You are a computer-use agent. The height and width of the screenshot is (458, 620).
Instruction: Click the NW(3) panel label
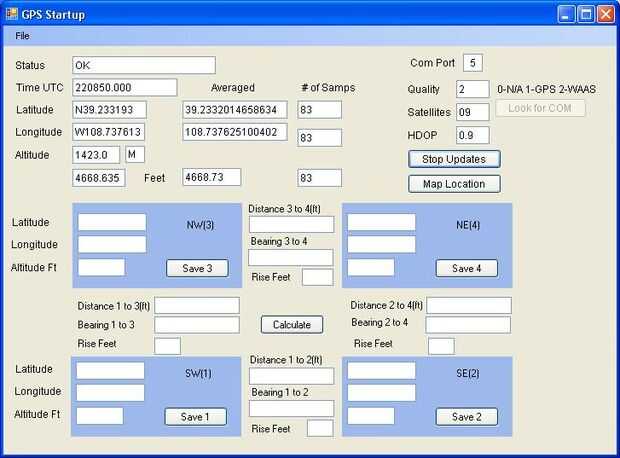point(200,225)
